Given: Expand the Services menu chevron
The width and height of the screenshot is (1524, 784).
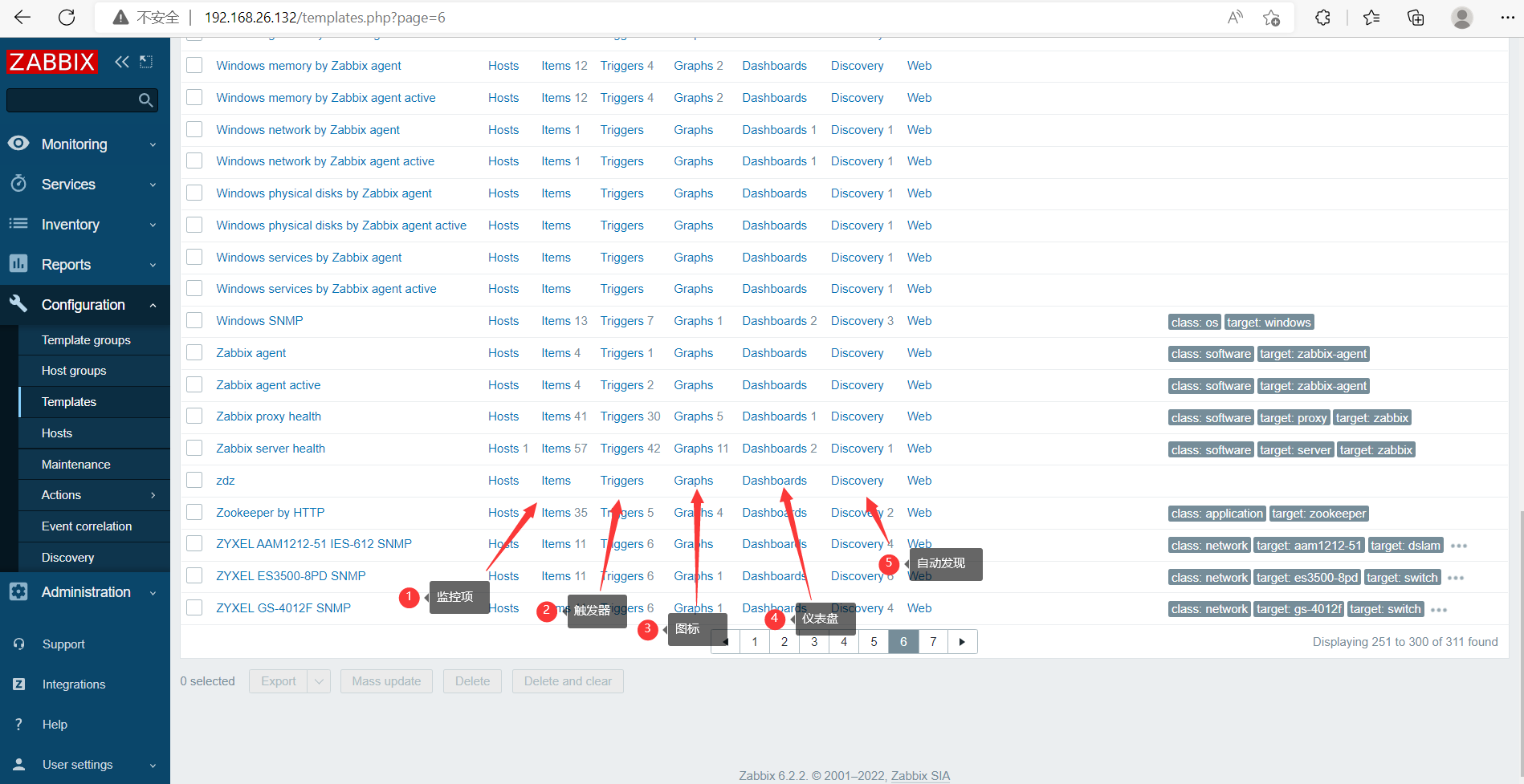Looking at the screenshot, I should 153,185.
